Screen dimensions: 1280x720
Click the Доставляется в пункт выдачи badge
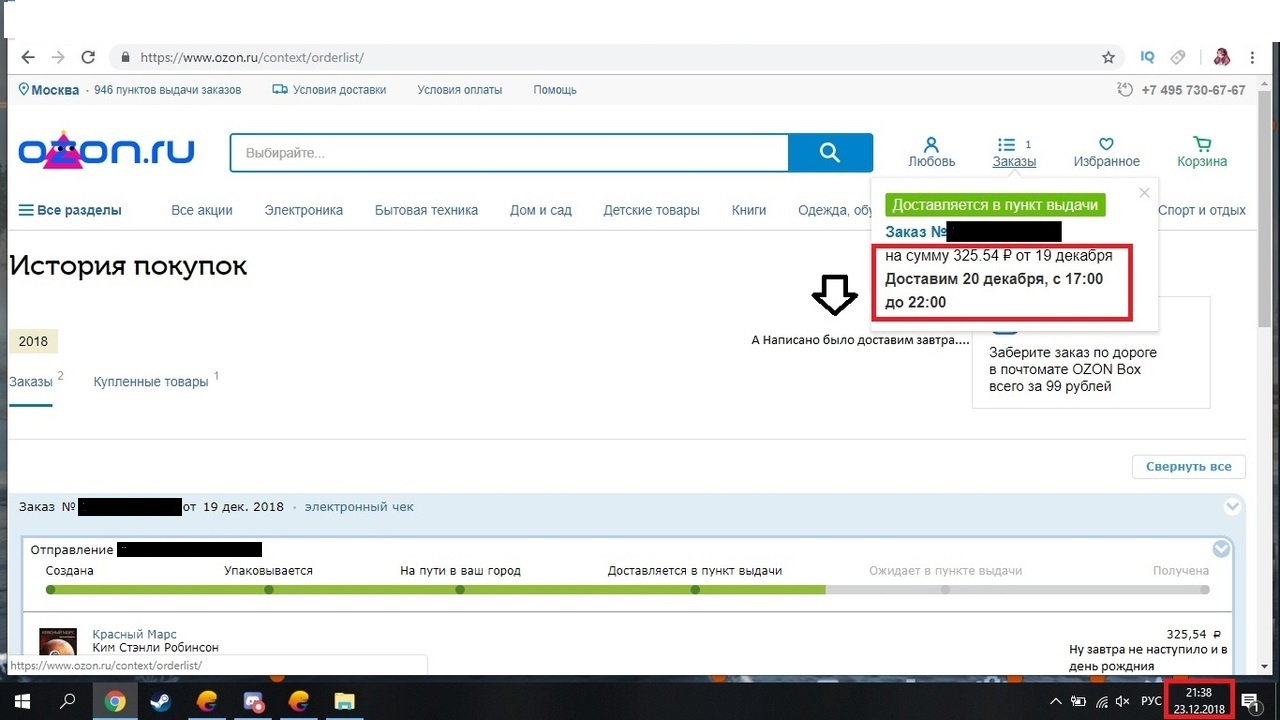995,205
